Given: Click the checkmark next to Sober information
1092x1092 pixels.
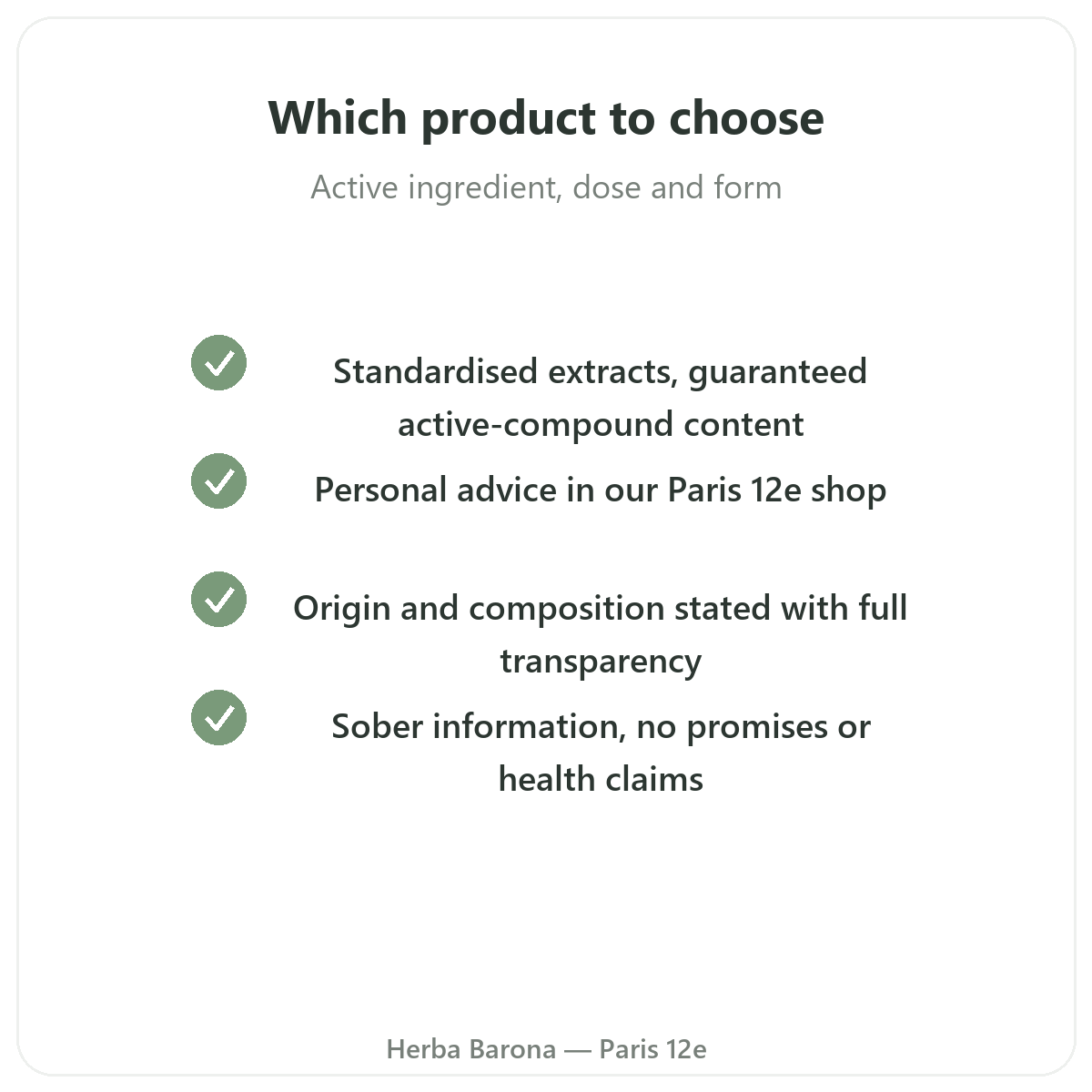Looking at the screenshot, I should point(218,717).
